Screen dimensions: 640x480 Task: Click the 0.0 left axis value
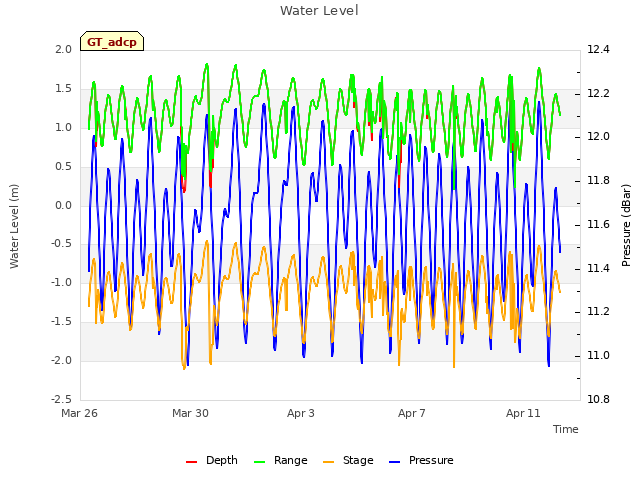tap(63, 205)
